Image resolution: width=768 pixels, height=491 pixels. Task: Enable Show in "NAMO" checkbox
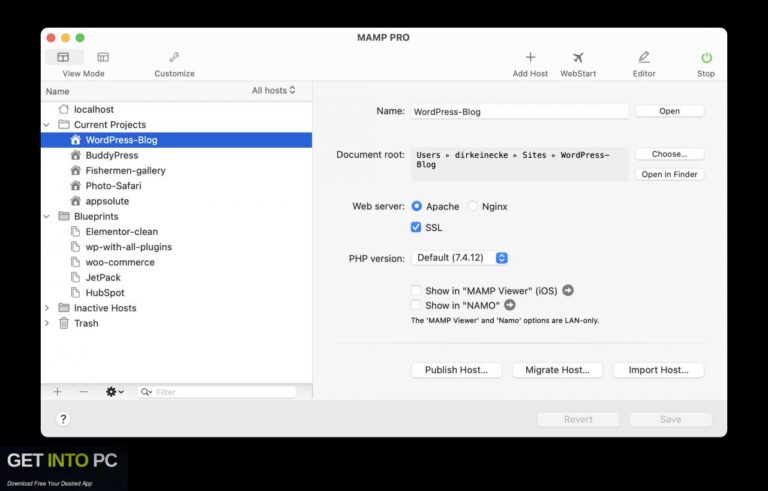point(416,305)
